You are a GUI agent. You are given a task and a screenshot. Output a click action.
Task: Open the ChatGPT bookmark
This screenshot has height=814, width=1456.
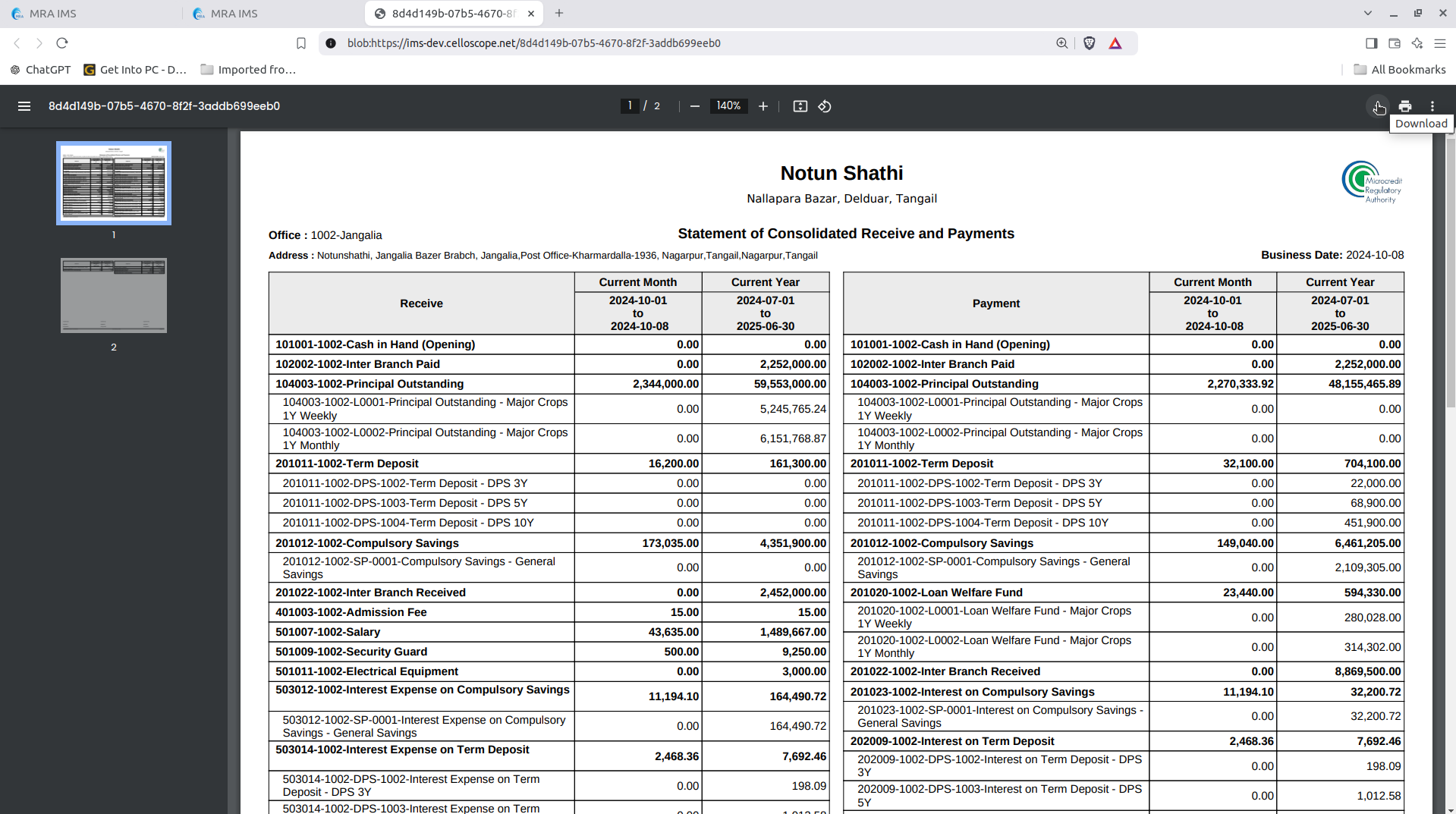pos(40,70)
